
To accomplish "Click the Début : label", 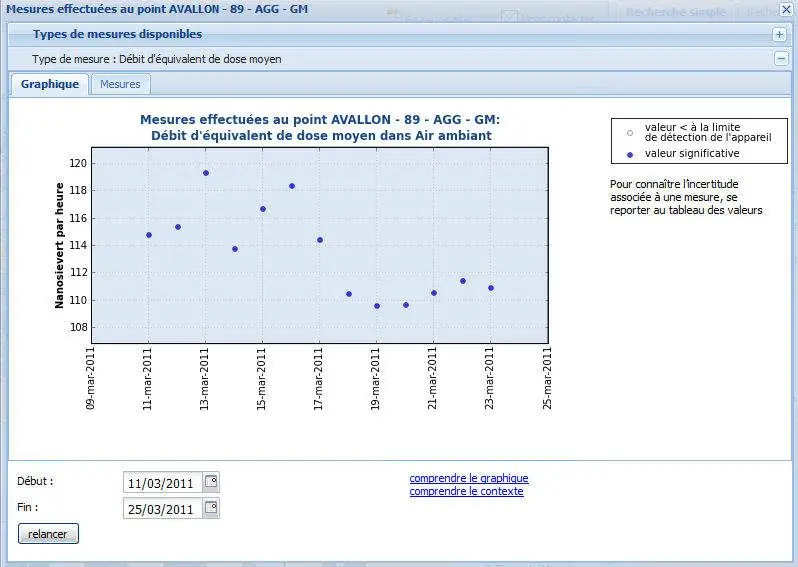I will tap(35, 481).
